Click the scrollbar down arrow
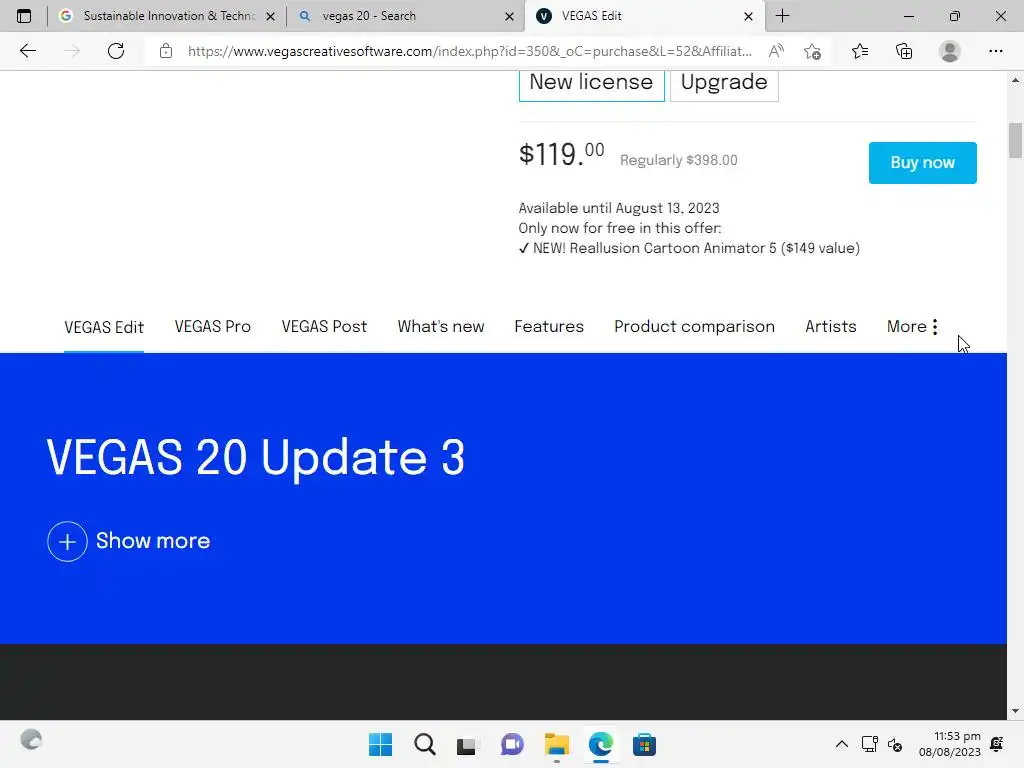Image resolution: width=1024 pixels, height=768 pixels. pyautogui.click(x=1015, y=711)
